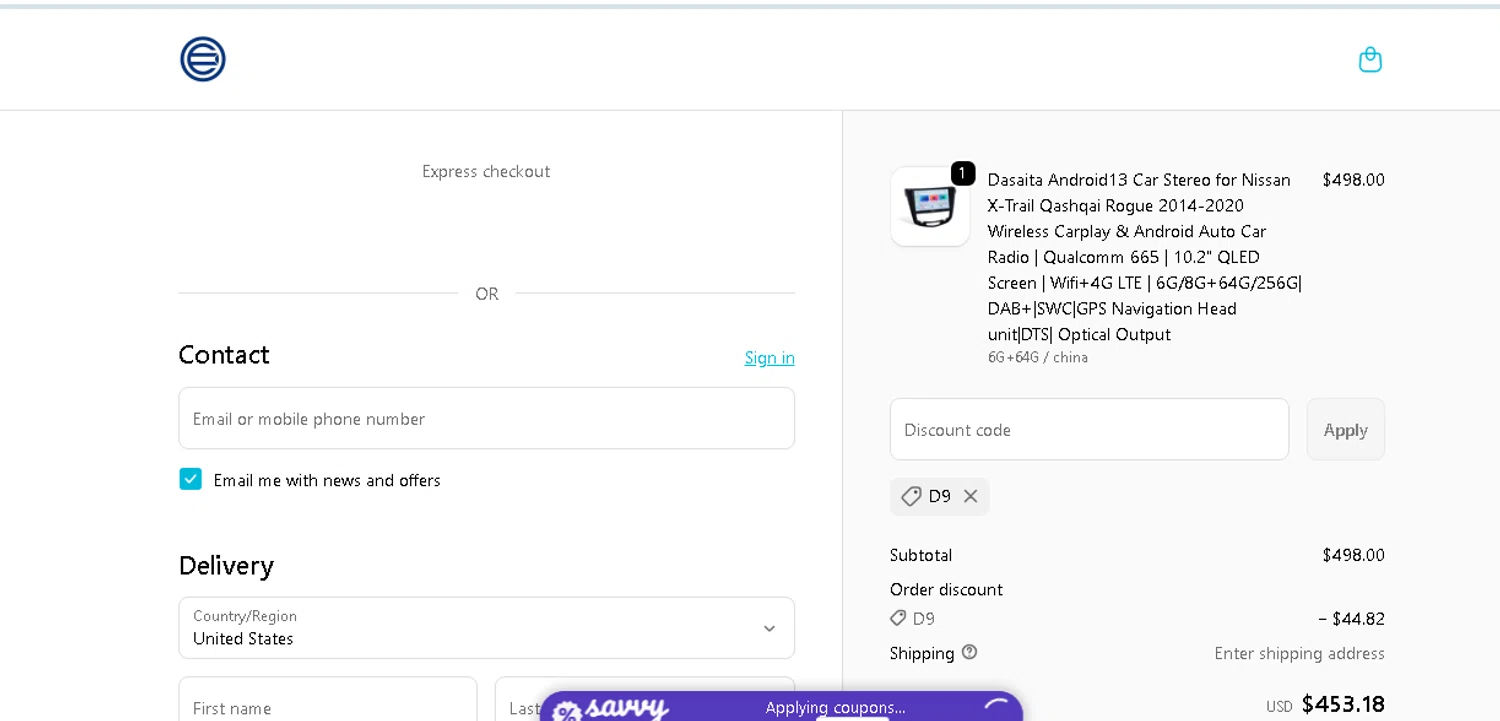Open the Country/Region dropdown

click(x=486, y=628)
